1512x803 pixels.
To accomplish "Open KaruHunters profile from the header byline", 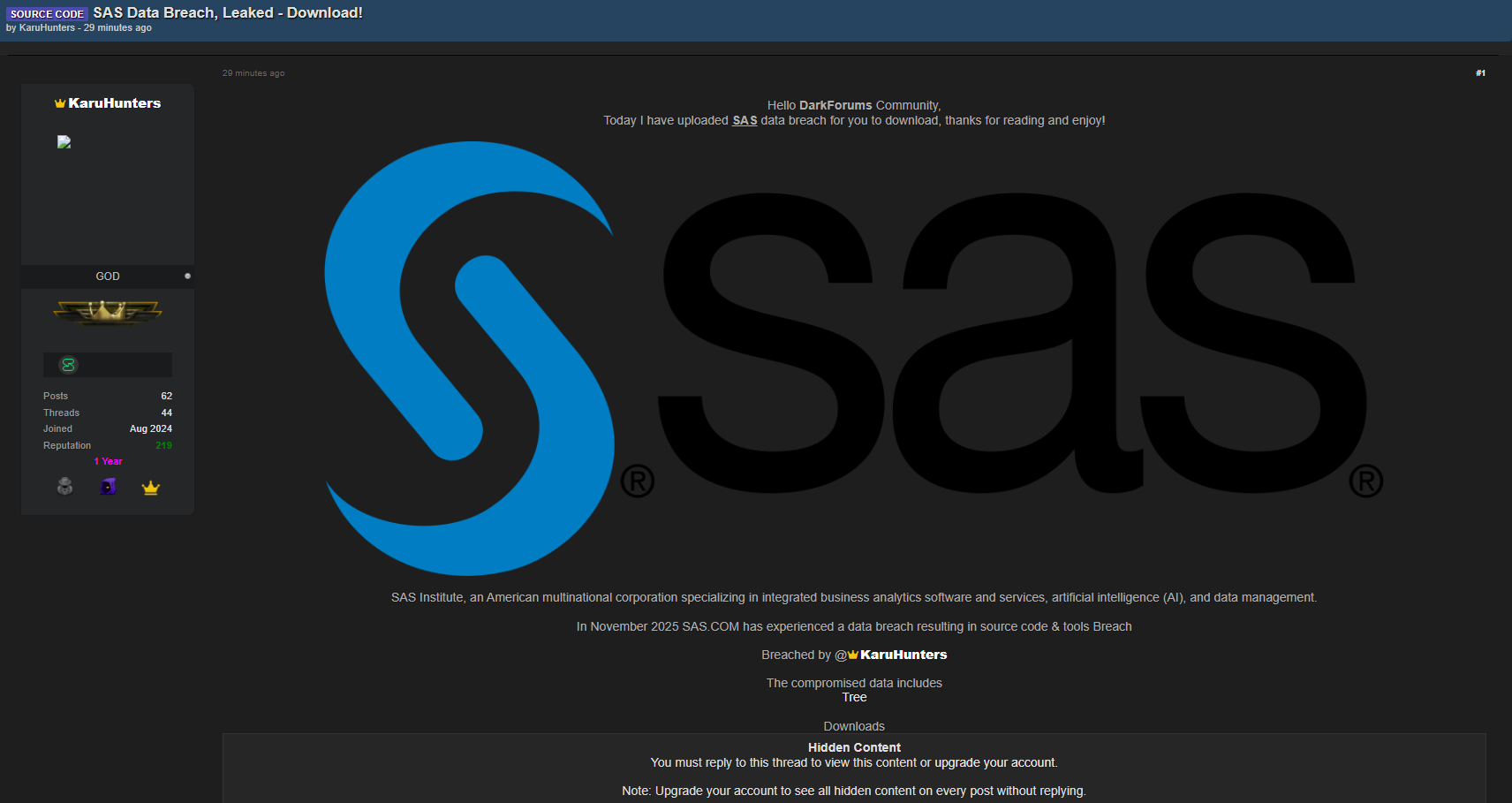I will tap(47, 28).
